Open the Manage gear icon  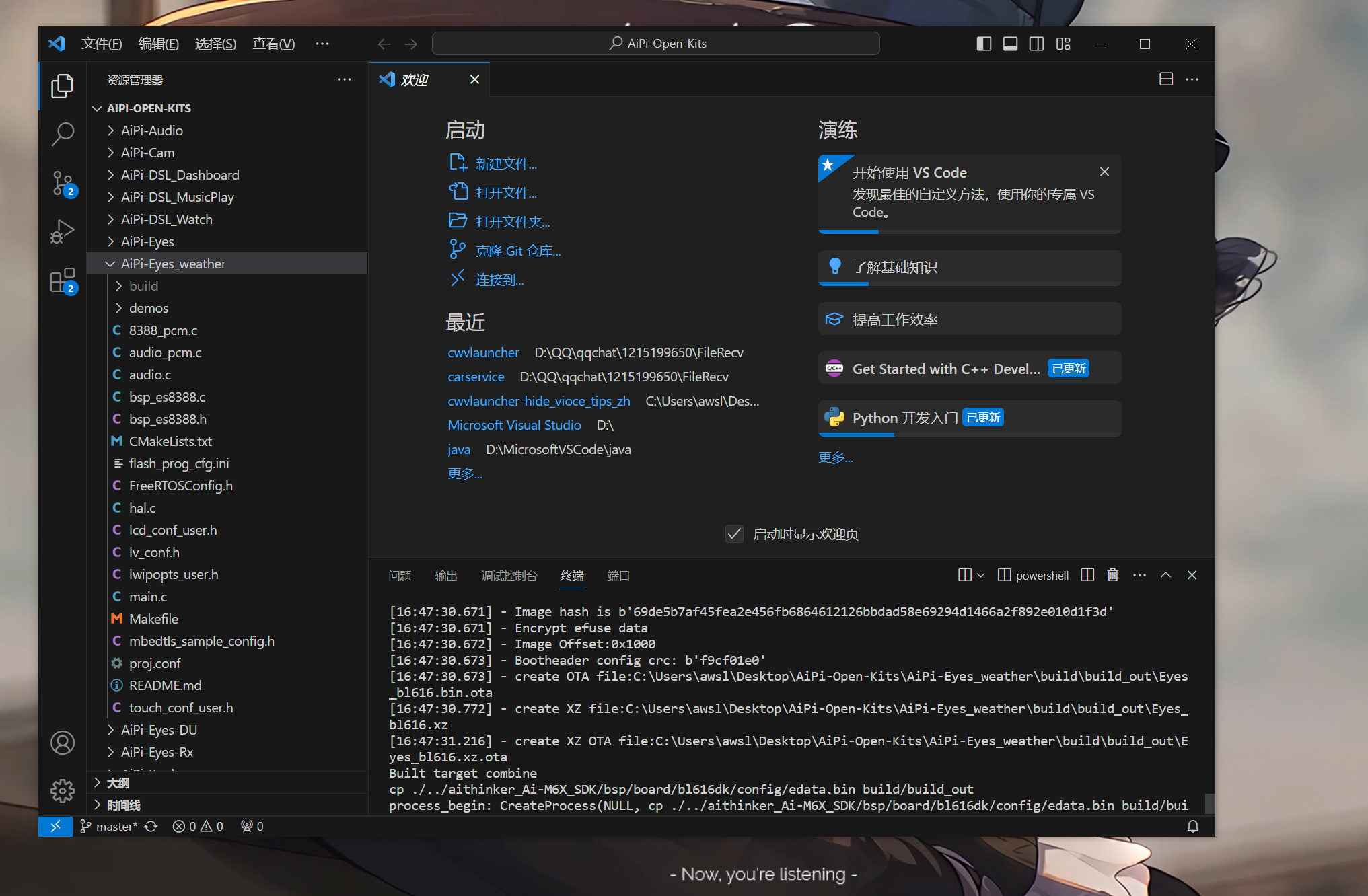click(63, 791)
